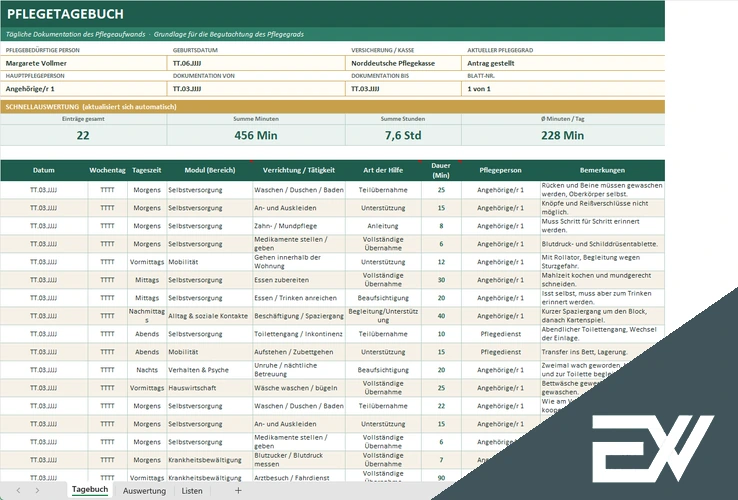Viewport: 738px width, 500px height.
Task: Click the Beschäftigung / Spaziergang cell
Action: click(299, 316)
